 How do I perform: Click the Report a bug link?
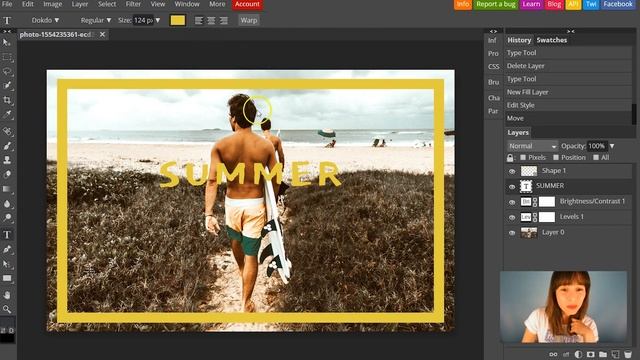pyautogui.click(x=496, y=4)
